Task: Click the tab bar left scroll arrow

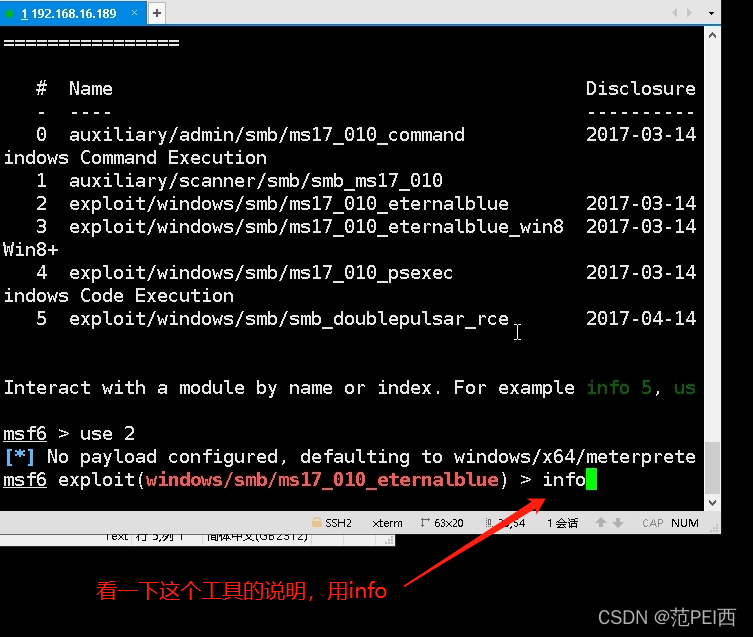Action: click(x=675, y=12)
